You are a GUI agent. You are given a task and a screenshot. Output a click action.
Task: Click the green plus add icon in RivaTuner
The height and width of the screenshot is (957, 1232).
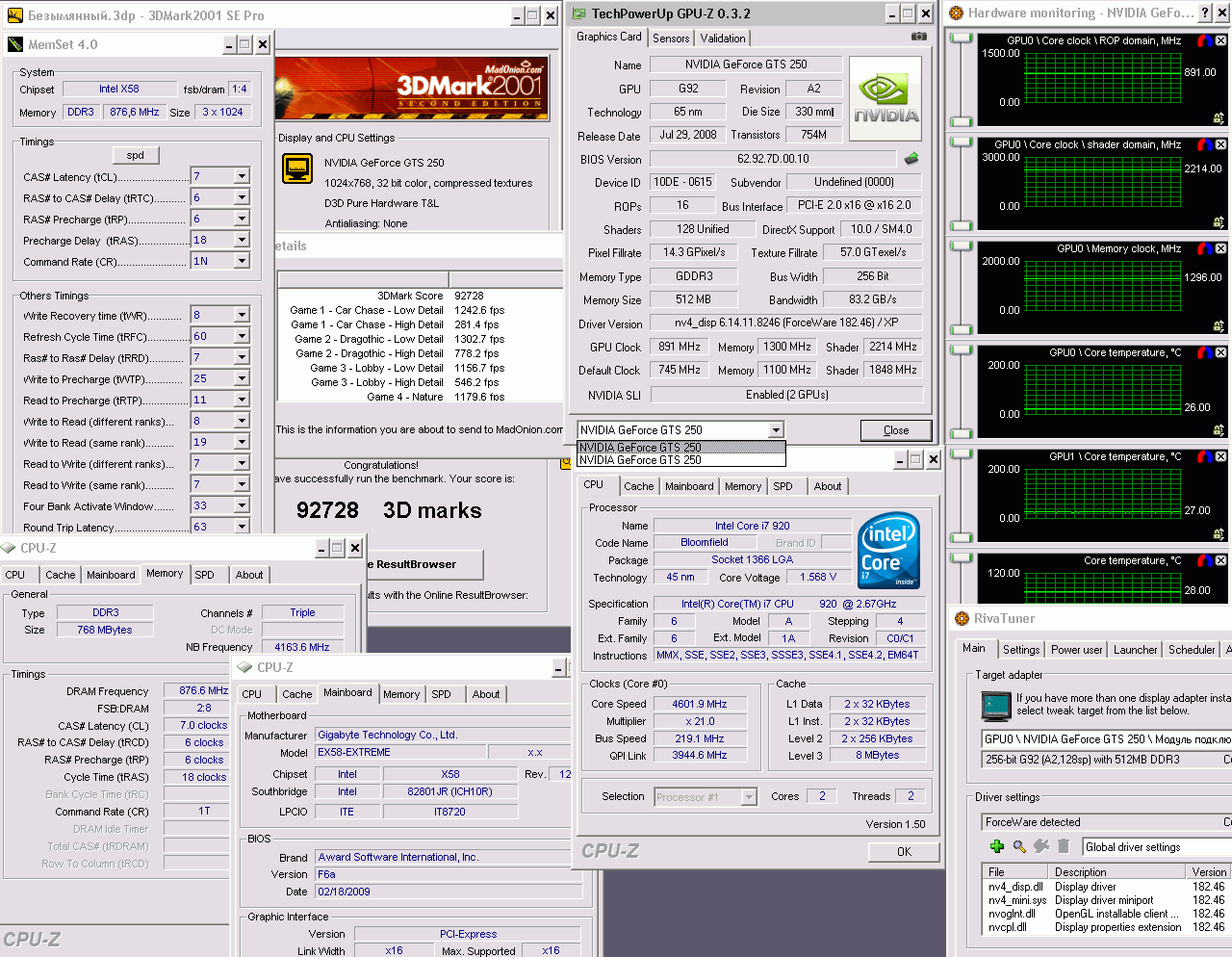(x=997, y=846)
